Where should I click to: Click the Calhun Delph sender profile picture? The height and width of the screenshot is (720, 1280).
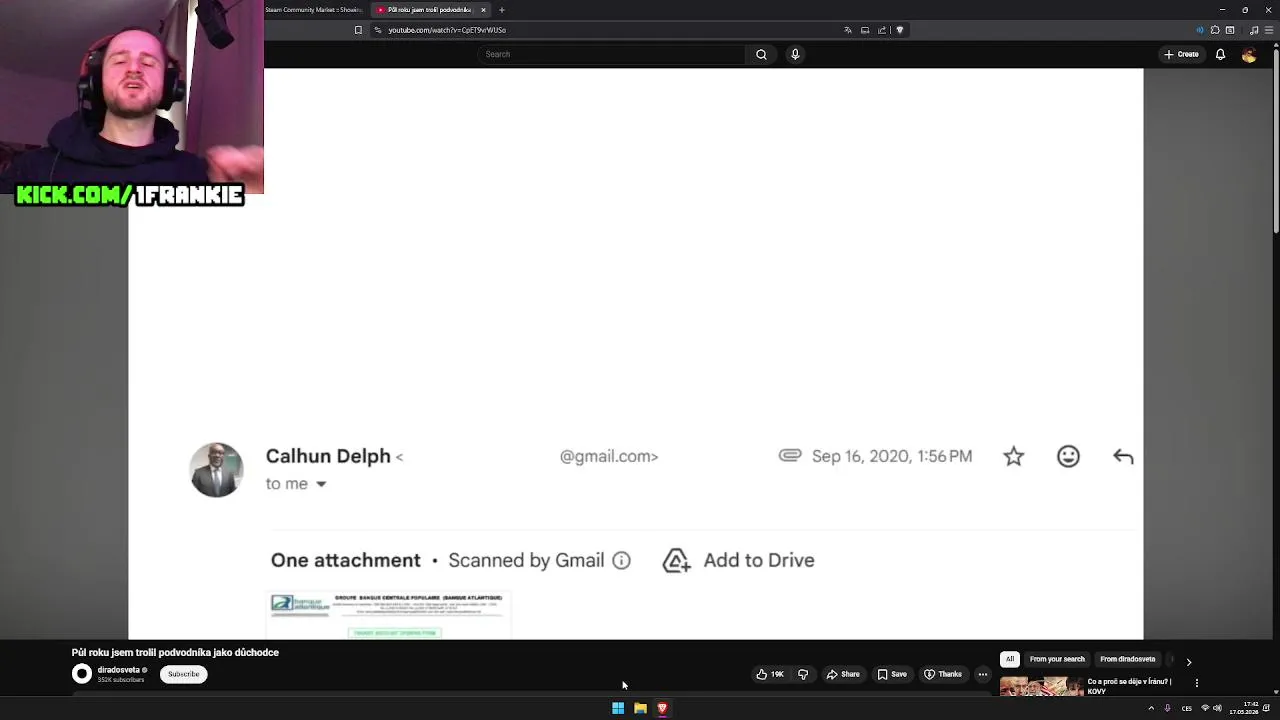point(216,469)
